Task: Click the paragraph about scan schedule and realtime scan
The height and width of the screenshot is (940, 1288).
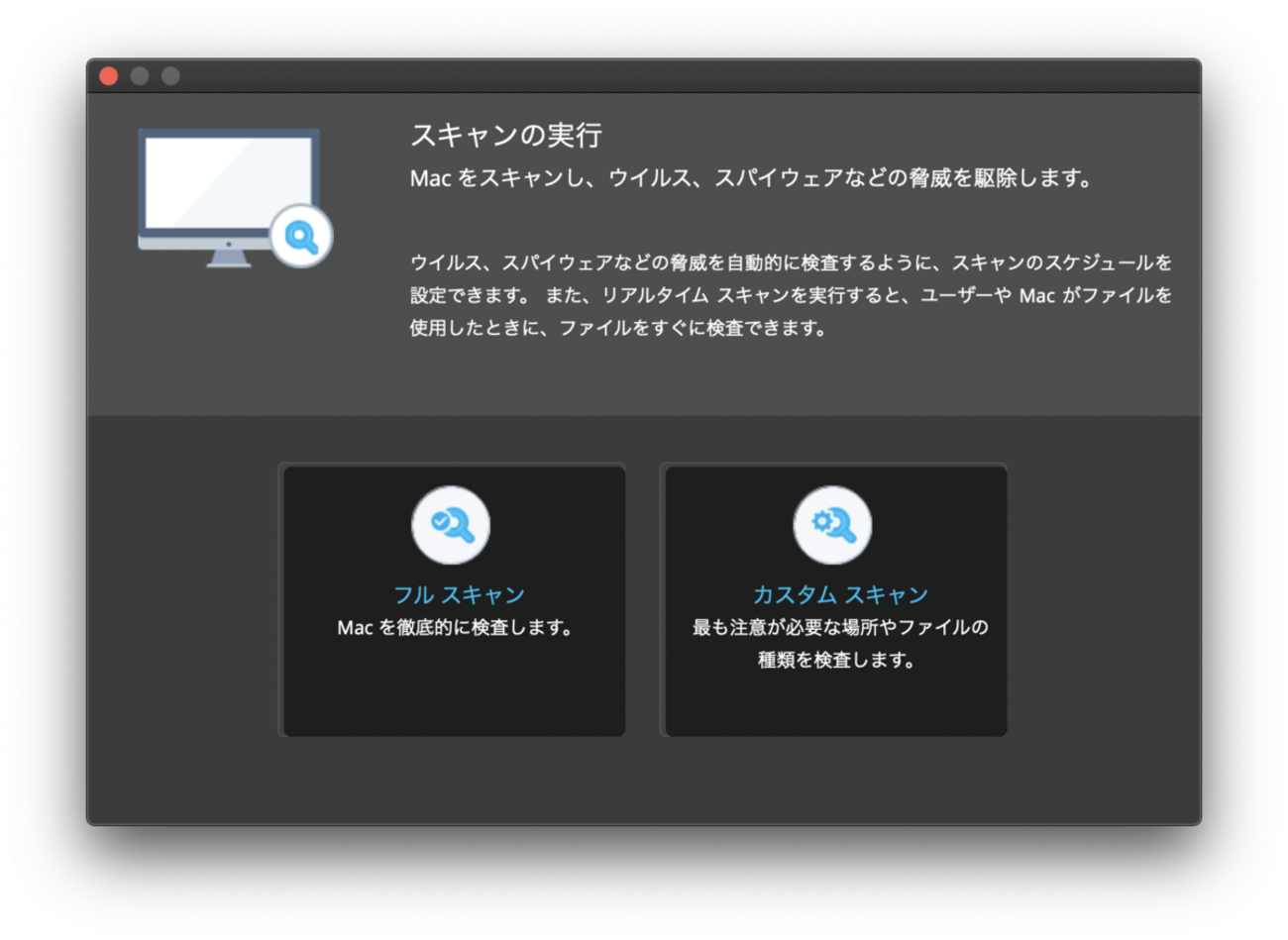Action: pos(791,295)
